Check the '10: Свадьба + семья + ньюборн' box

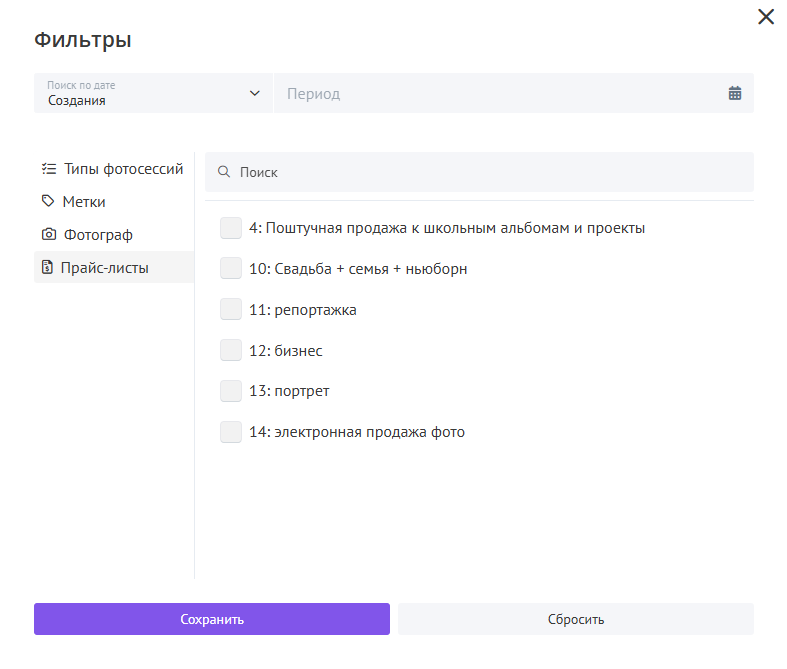(231, 269)
